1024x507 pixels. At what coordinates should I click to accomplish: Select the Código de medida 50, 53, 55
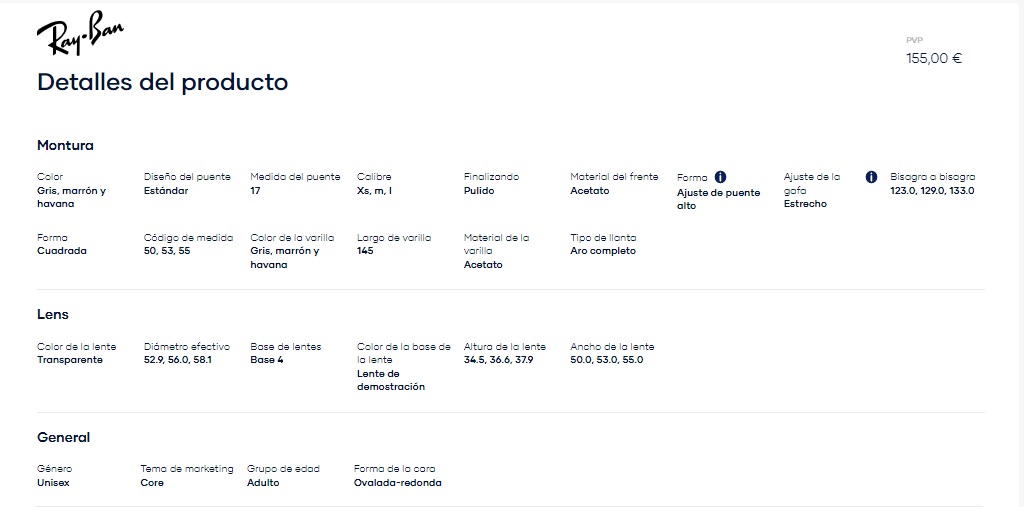pyautogui.click(x=167, y=251)
